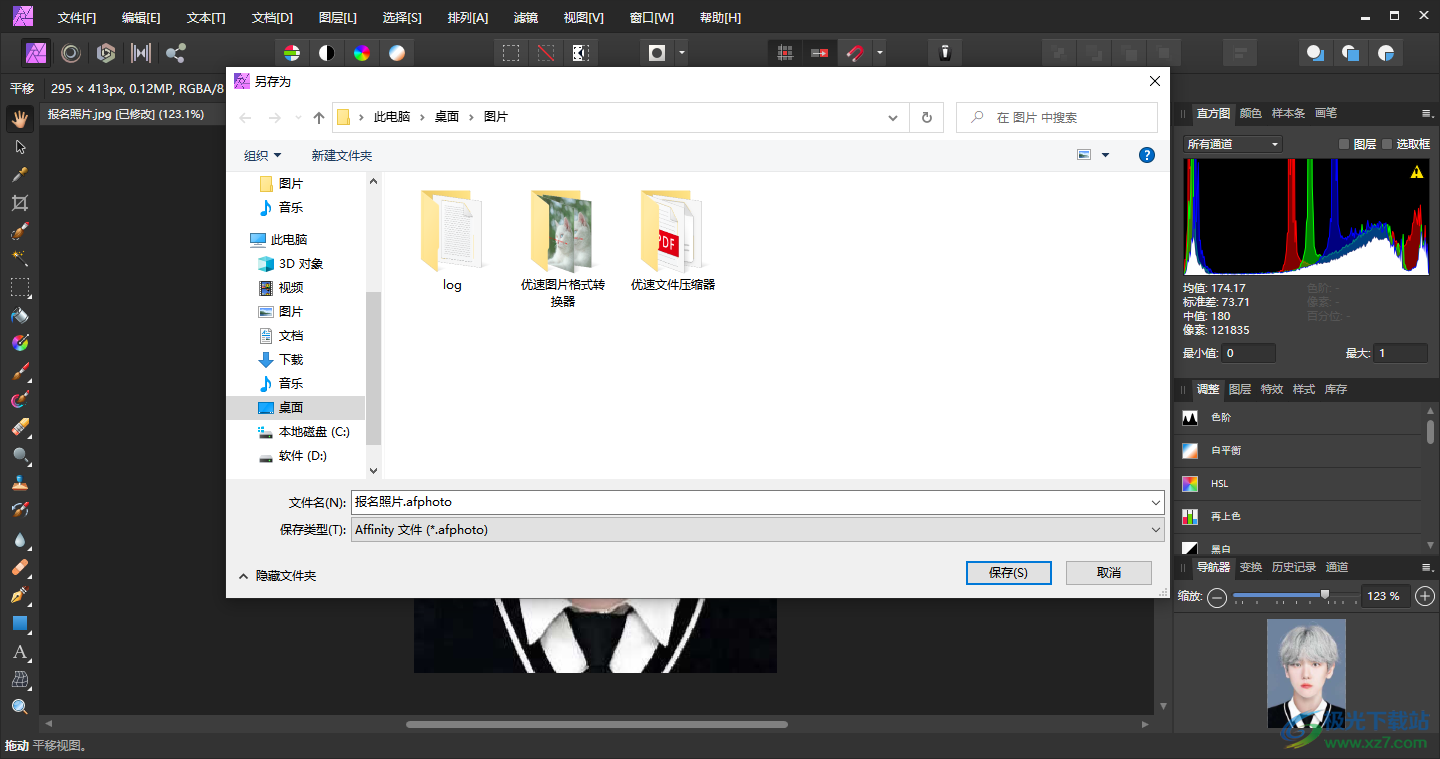Select the Text tool
Screen dimensions: 1440x759
tap(19, 652)
